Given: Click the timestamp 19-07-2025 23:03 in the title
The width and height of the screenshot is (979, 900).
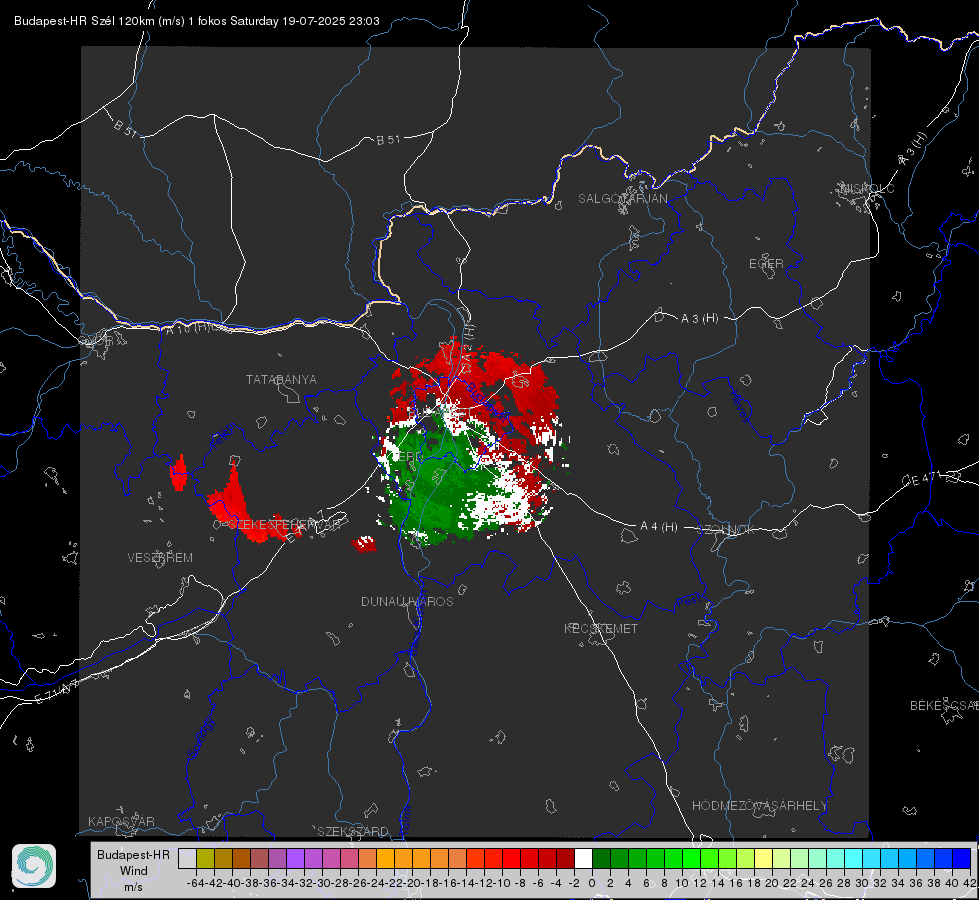Looking at the screenshot, I should click(x=331, y=21).
